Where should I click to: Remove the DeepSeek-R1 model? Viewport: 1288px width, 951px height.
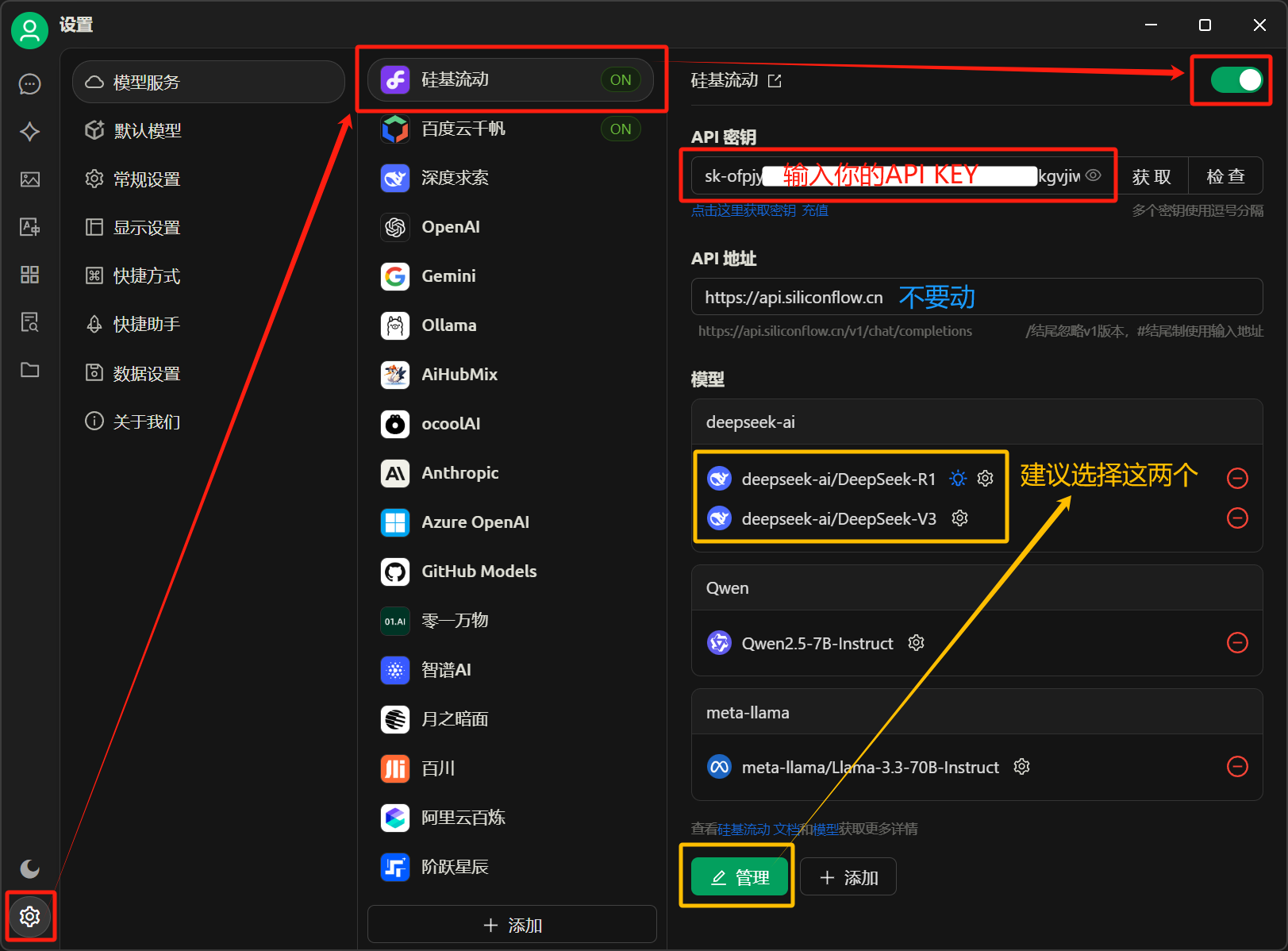[x=1237, y=478]
